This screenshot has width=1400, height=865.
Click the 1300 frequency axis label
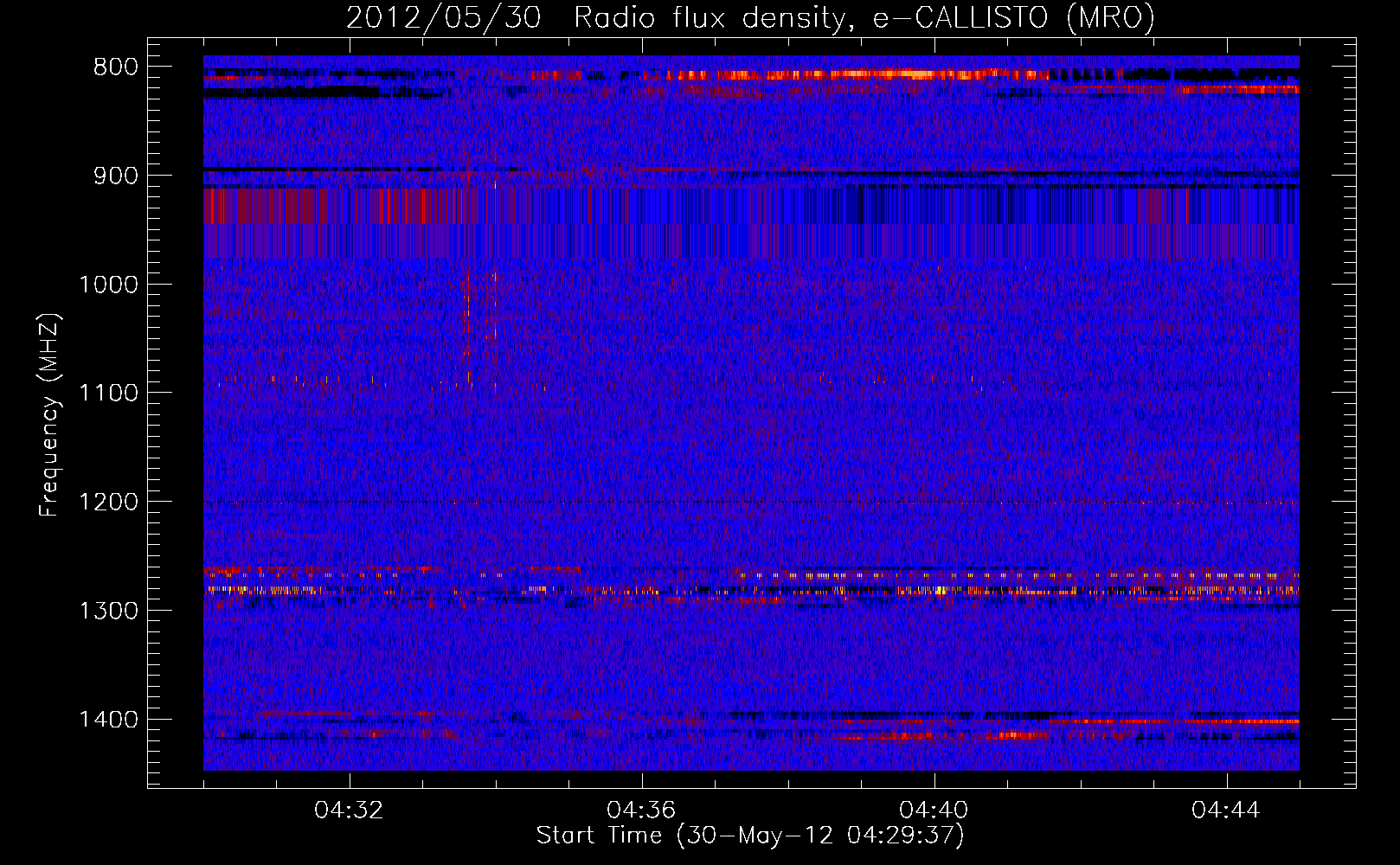tap(108, 611)
